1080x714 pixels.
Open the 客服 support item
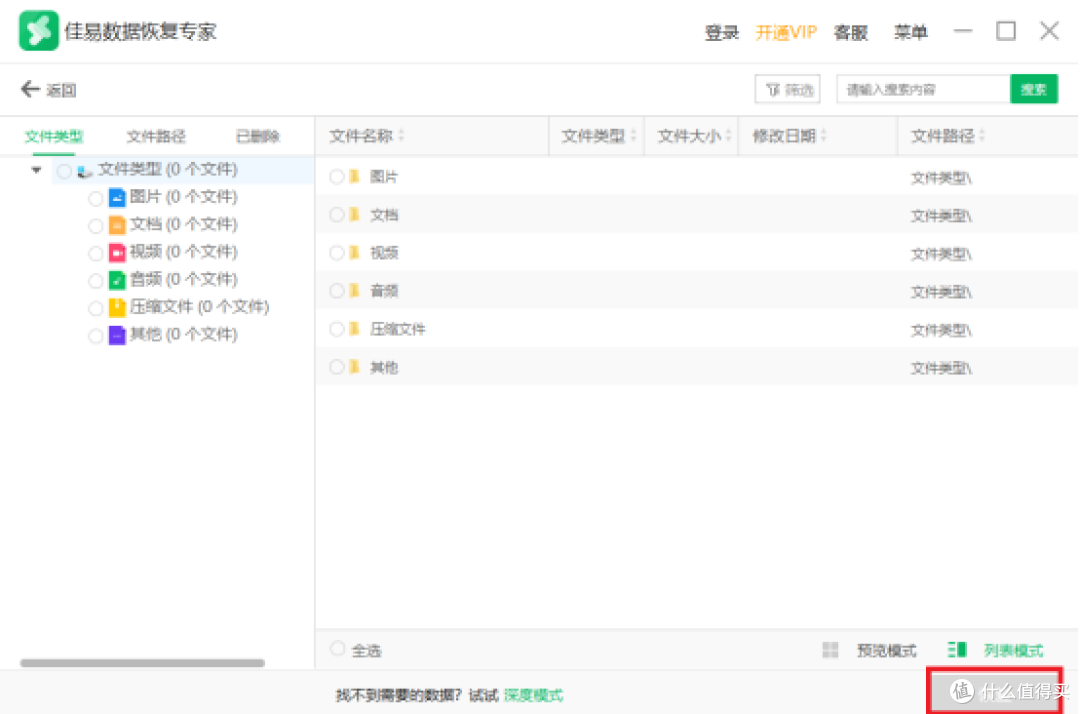pyautogui.click(x=851, y=32)
